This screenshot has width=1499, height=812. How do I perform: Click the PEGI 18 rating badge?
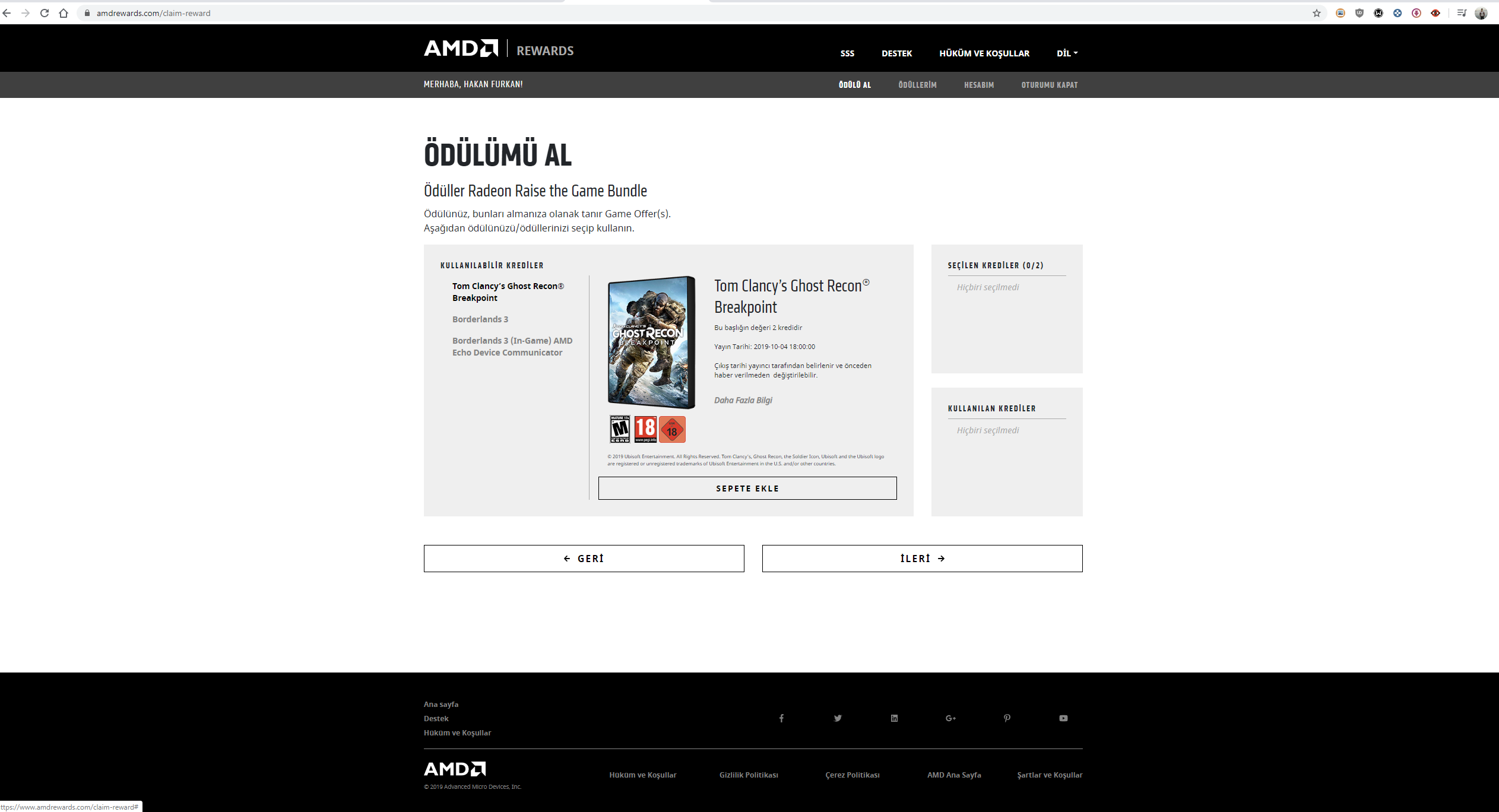coord(645,429)
